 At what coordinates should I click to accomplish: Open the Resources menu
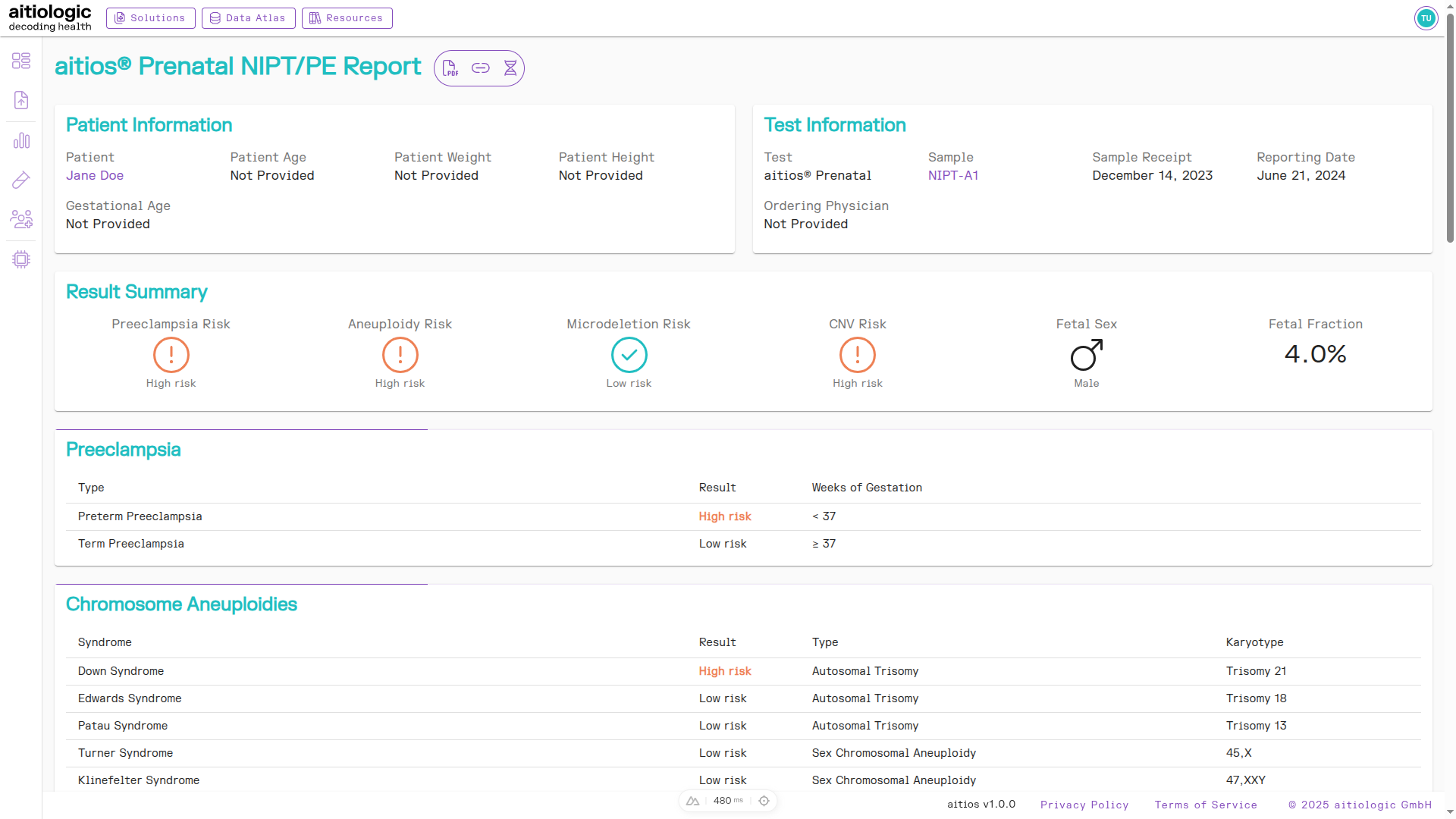347,18
